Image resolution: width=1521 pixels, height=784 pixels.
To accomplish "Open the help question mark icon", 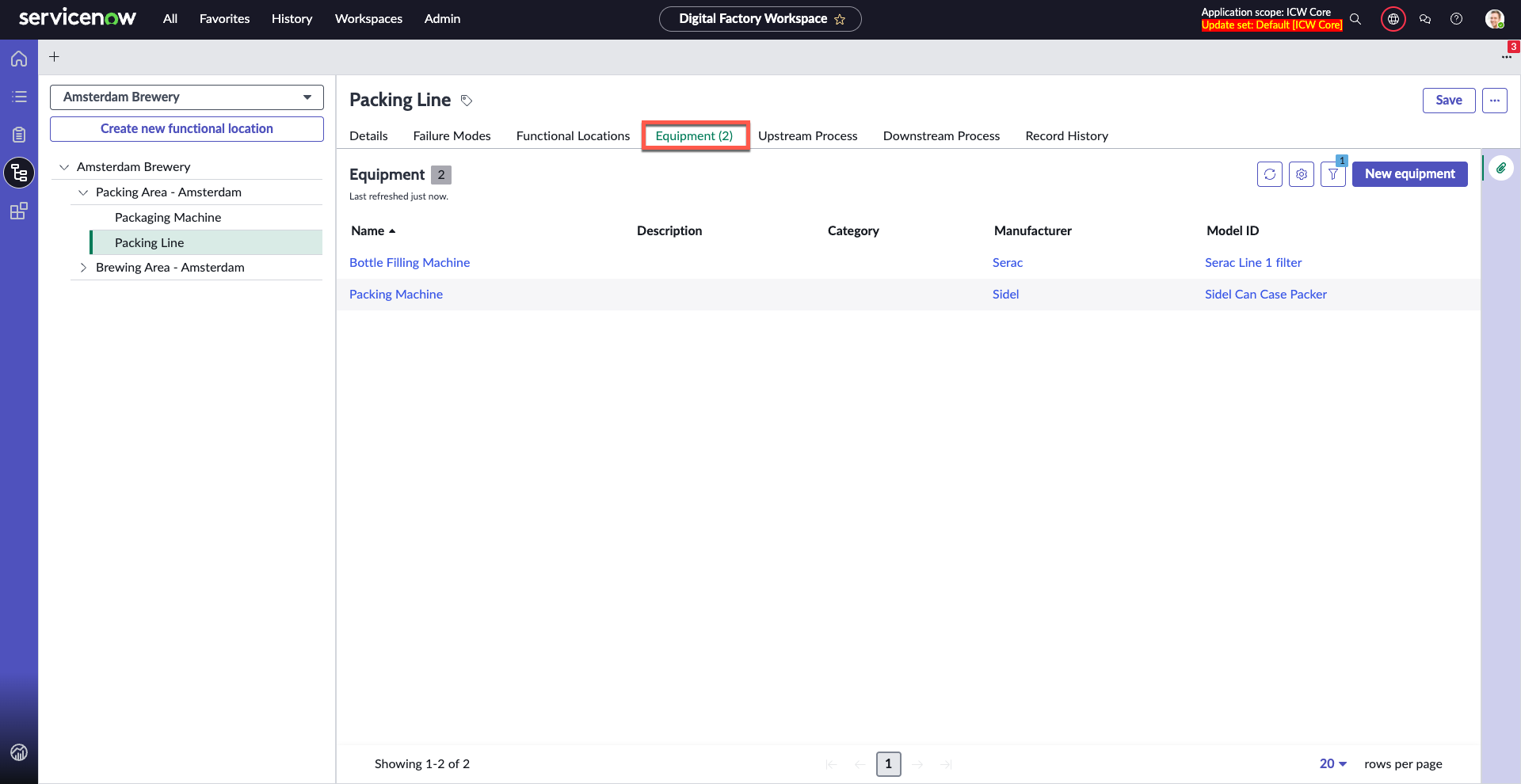I will click(x=1456, y=19).
